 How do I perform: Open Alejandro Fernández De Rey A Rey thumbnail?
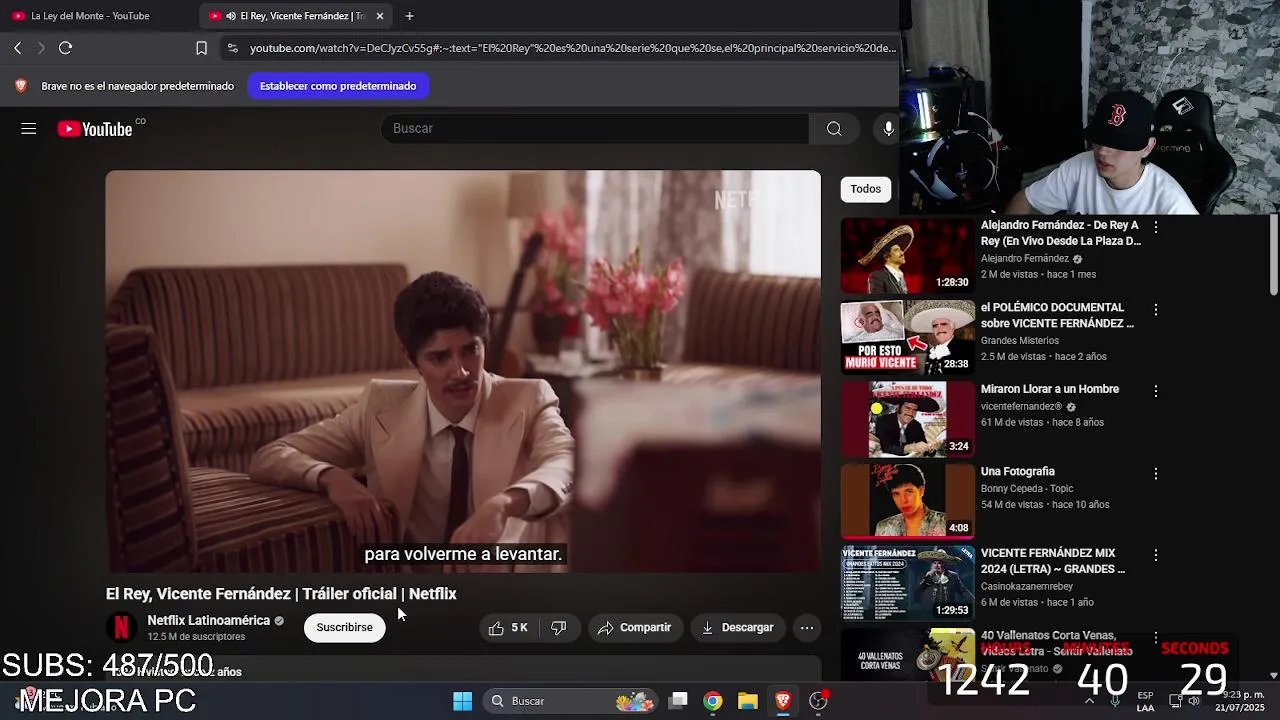point(907,255)
